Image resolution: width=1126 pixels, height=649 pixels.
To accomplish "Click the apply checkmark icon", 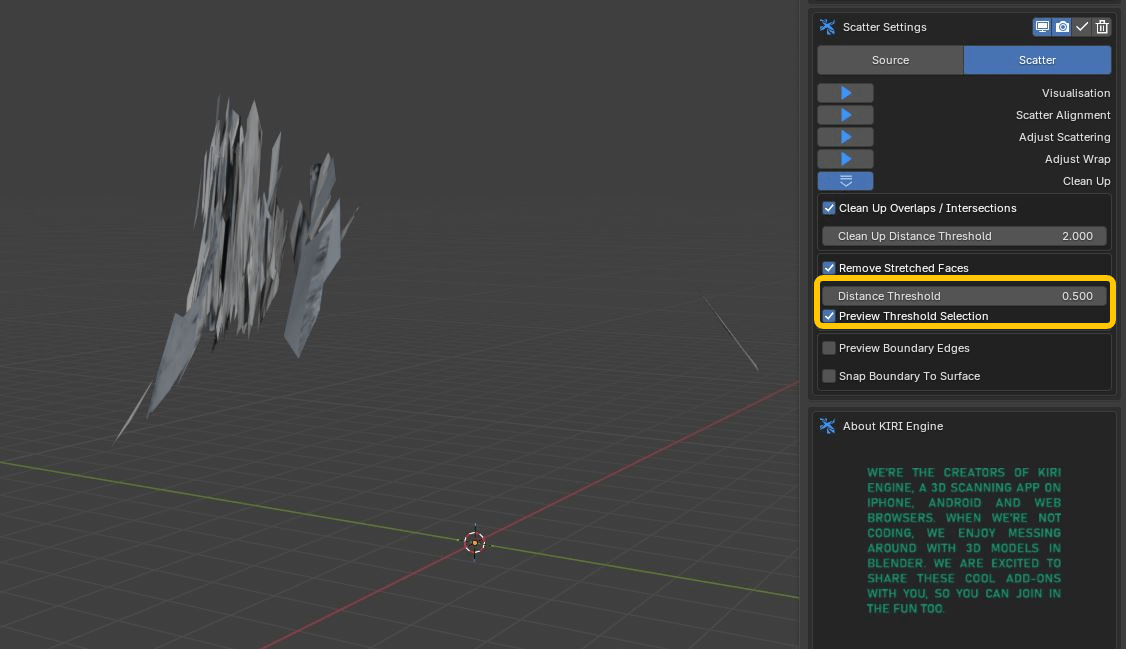I will 1082,27.
